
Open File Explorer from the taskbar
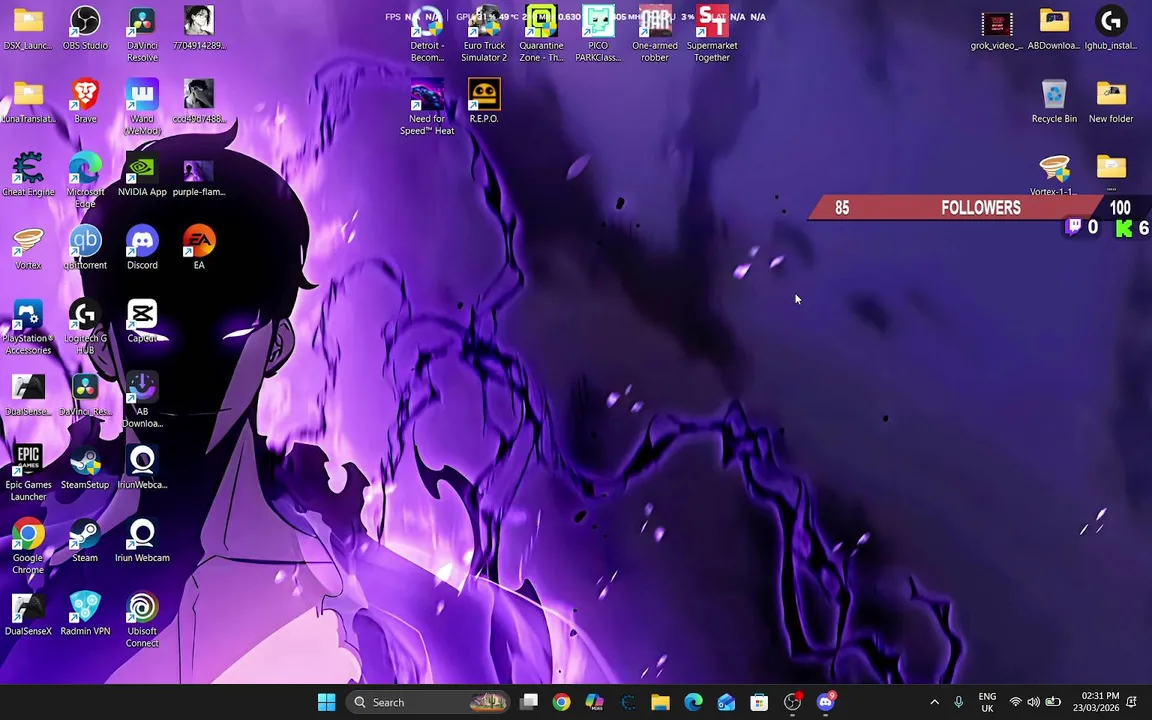point(660,702)
